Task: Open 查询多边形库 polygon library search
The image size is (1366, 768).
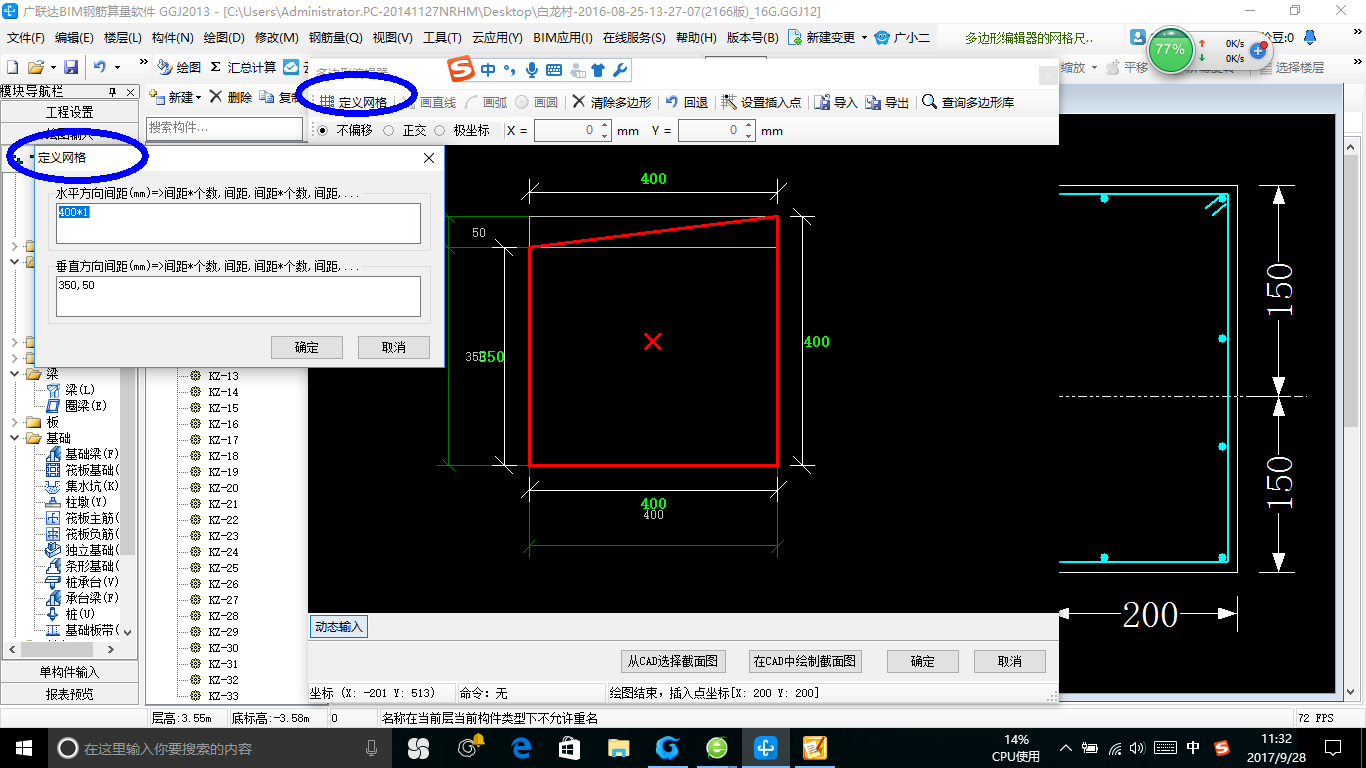Action: [x=968, y=102]
